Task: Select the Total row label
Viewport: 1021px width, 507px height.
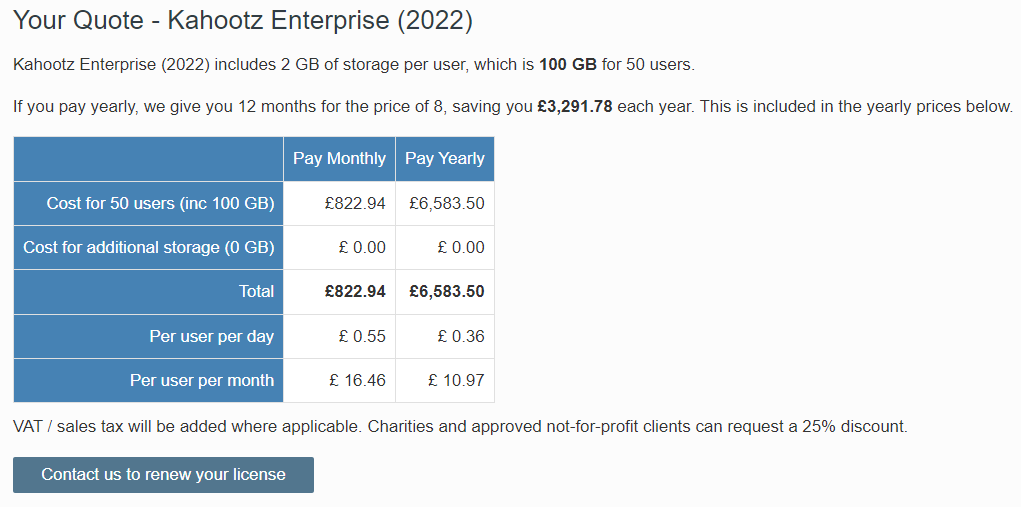Action: [256, 291]
